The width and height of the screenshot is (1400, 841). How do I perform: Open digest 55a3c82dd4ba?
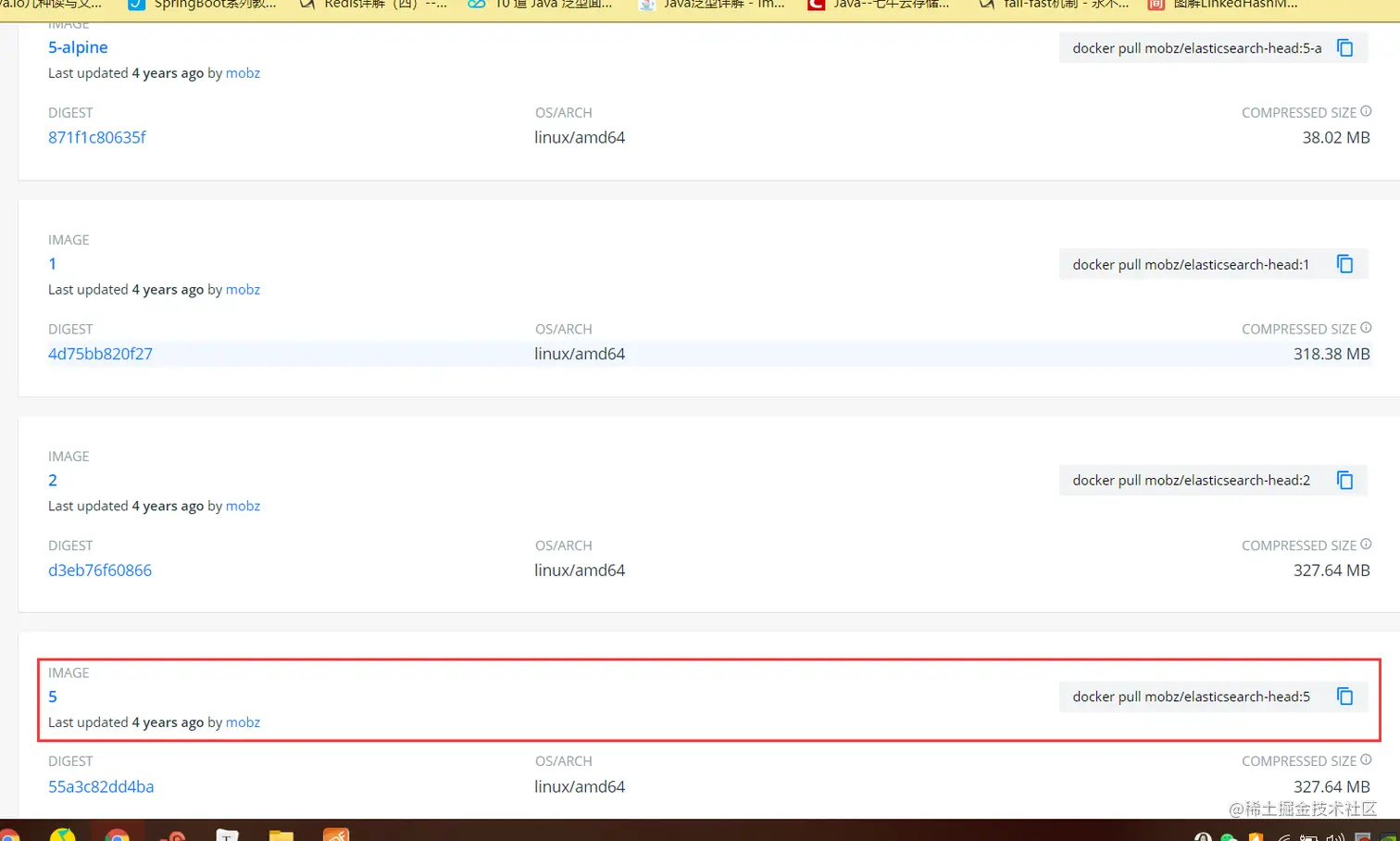coord(101,786)
